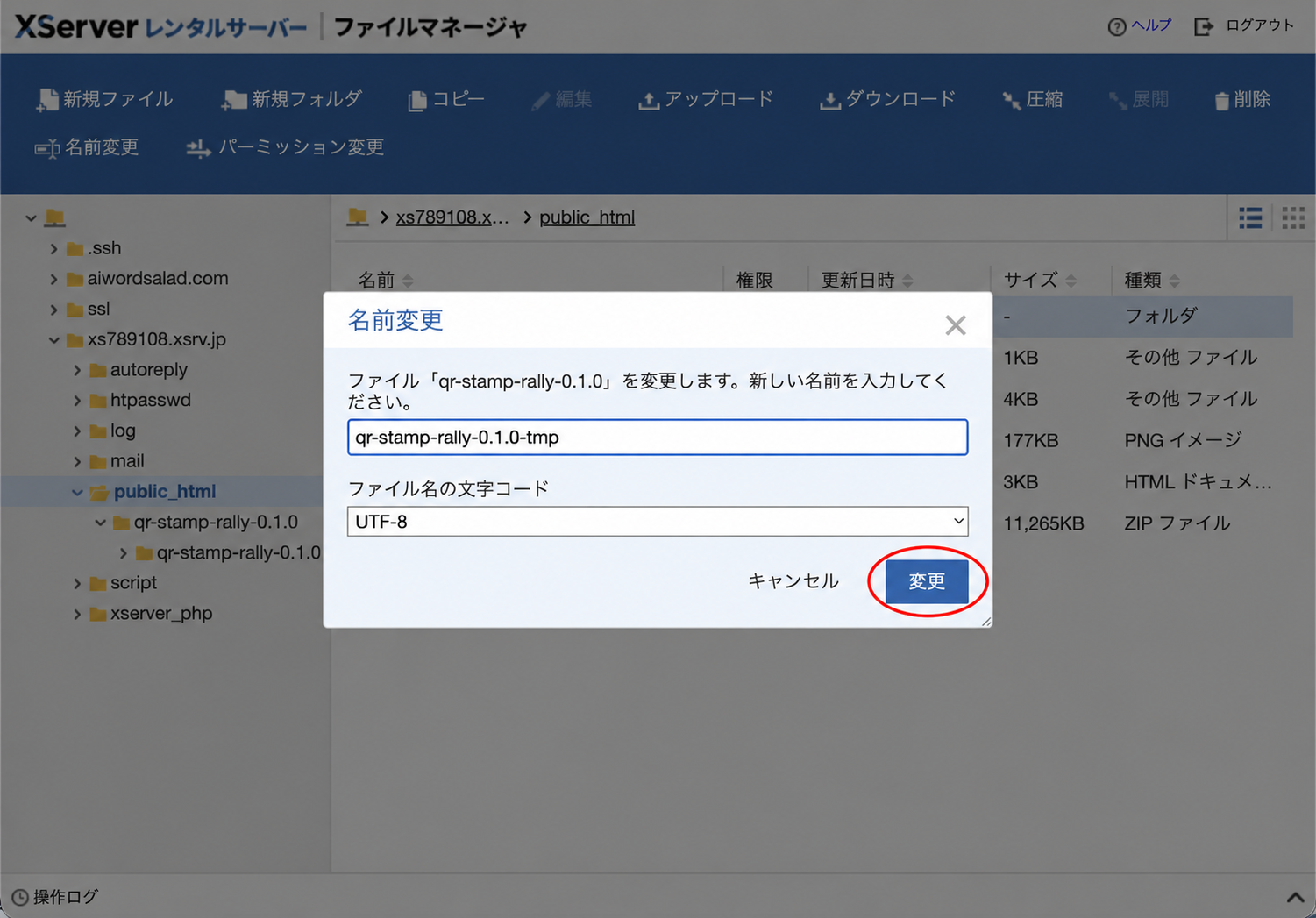
Task: Click the 削除 toolbar button
Action: pos(1242,99)
